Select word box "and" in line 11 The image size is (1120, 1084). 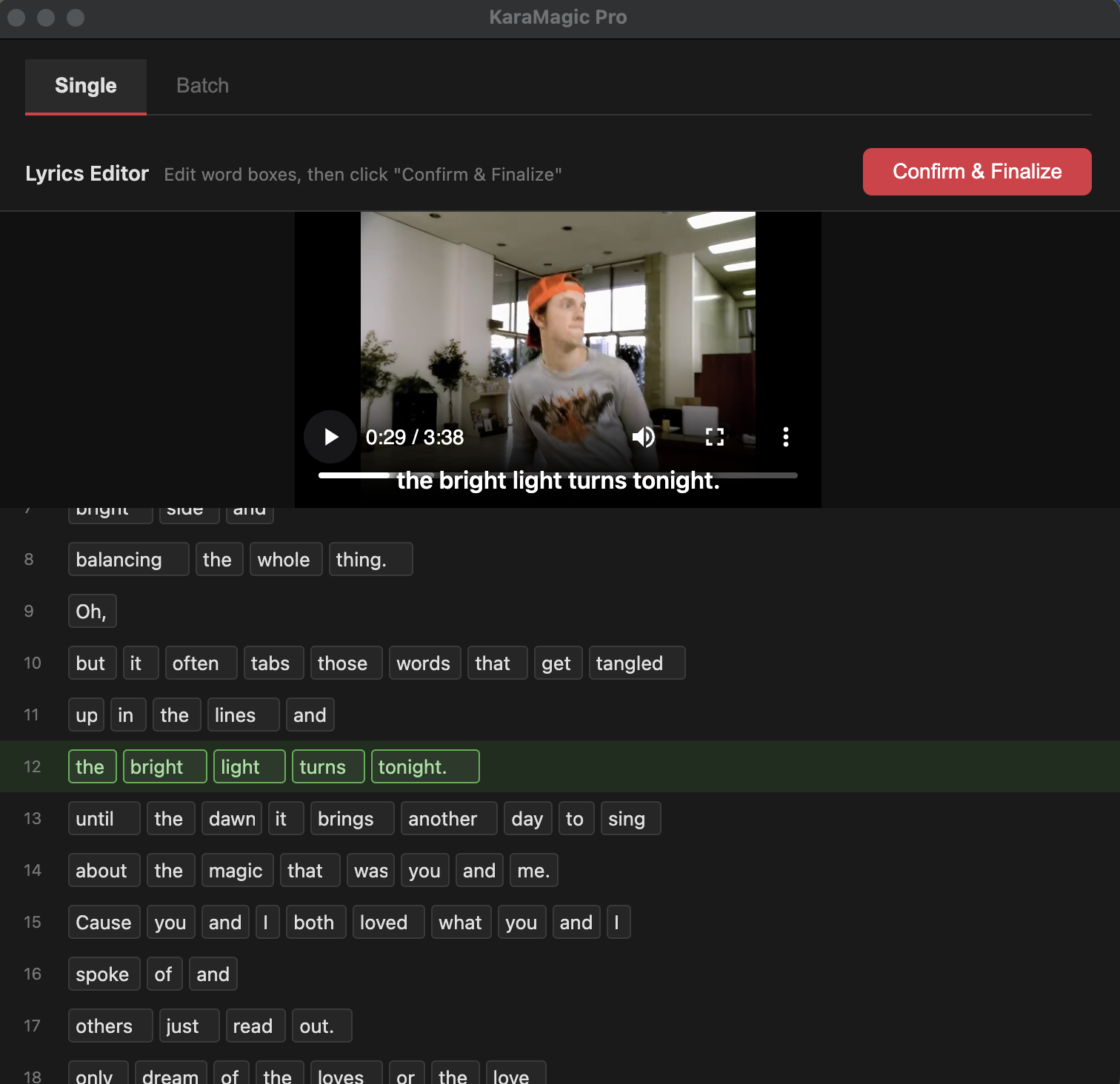[310, 715]
